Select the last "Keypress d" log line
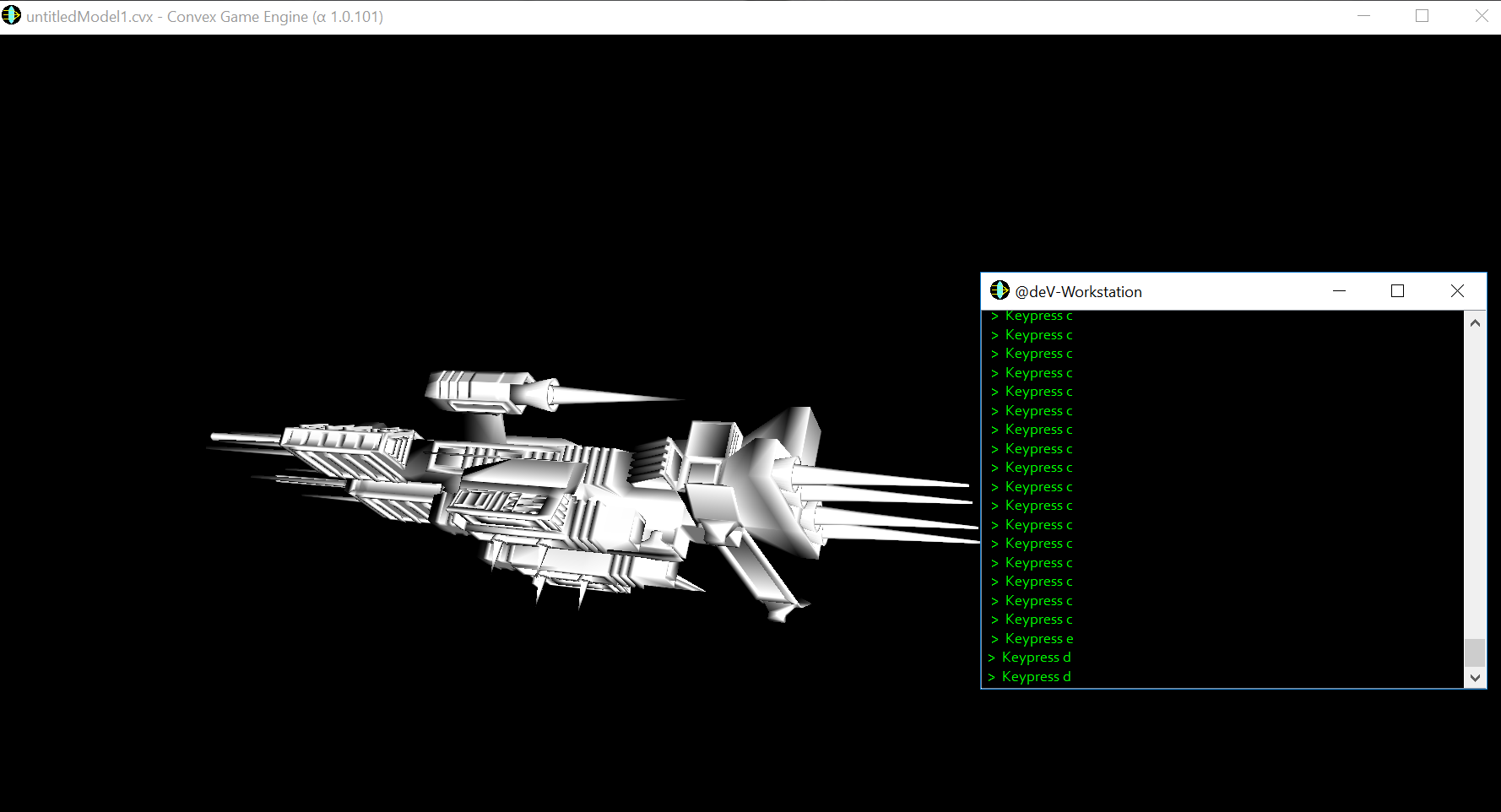This screenshot has width=1501, height=812. pos(1036,677)
